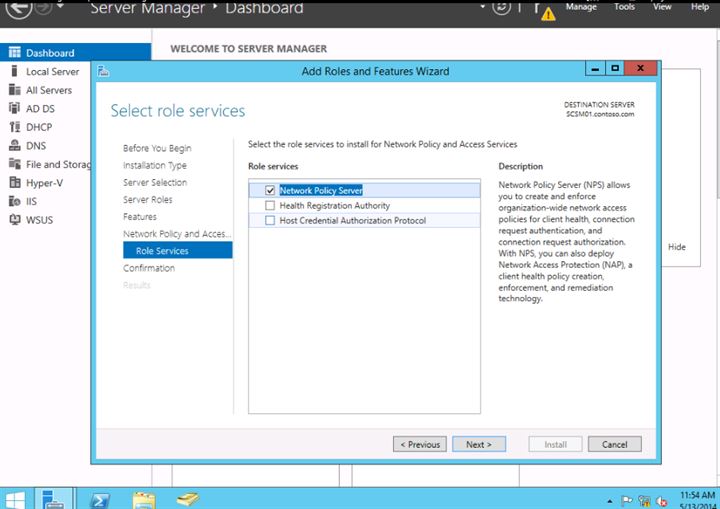Close the Add Roles and Features Wizard
Screen dimensions: 720x509
pos(641,68)
